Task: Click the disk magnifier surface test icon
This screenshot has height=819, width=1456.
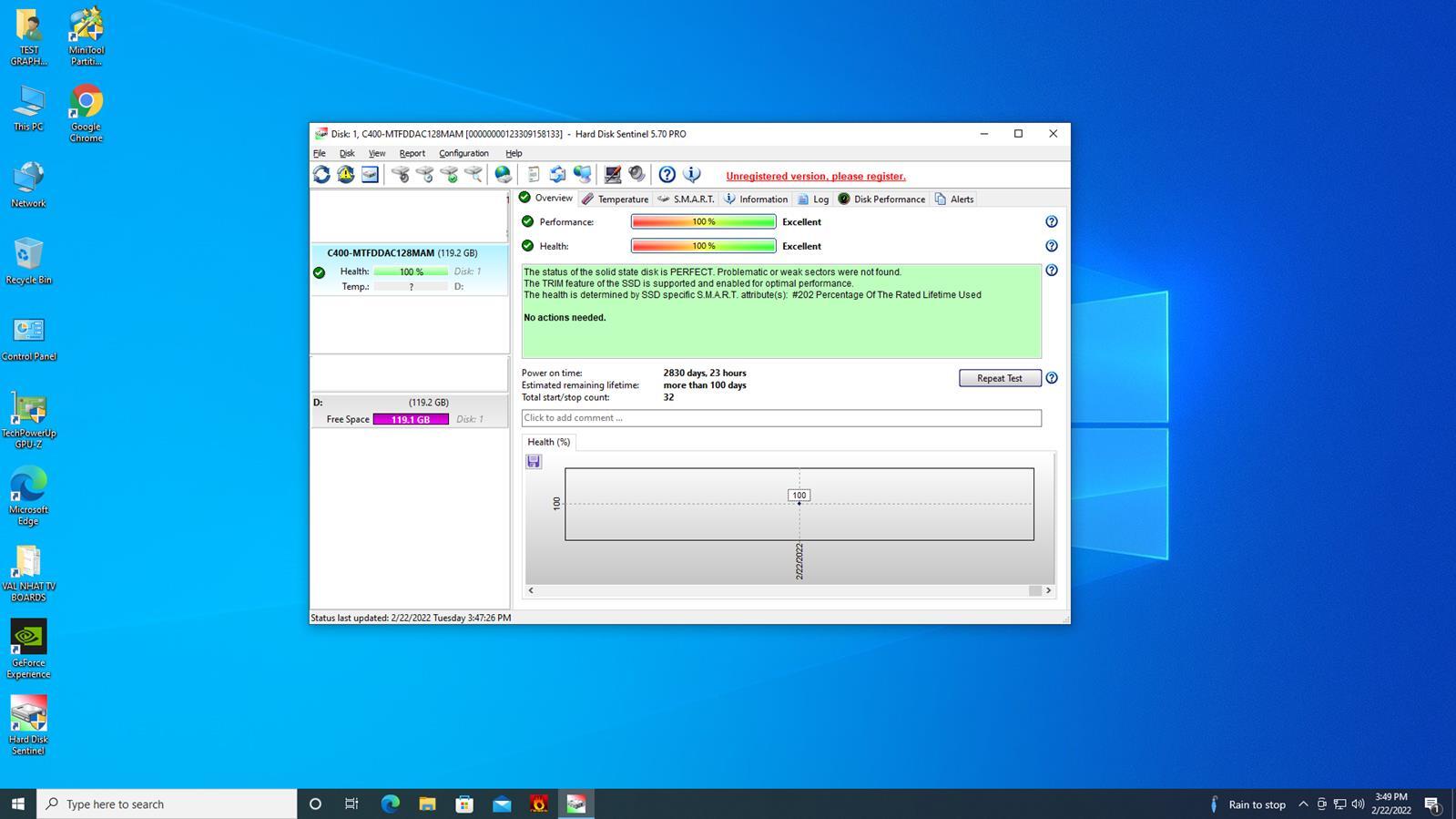Action: pyautogui.click(x=473, y=175)
